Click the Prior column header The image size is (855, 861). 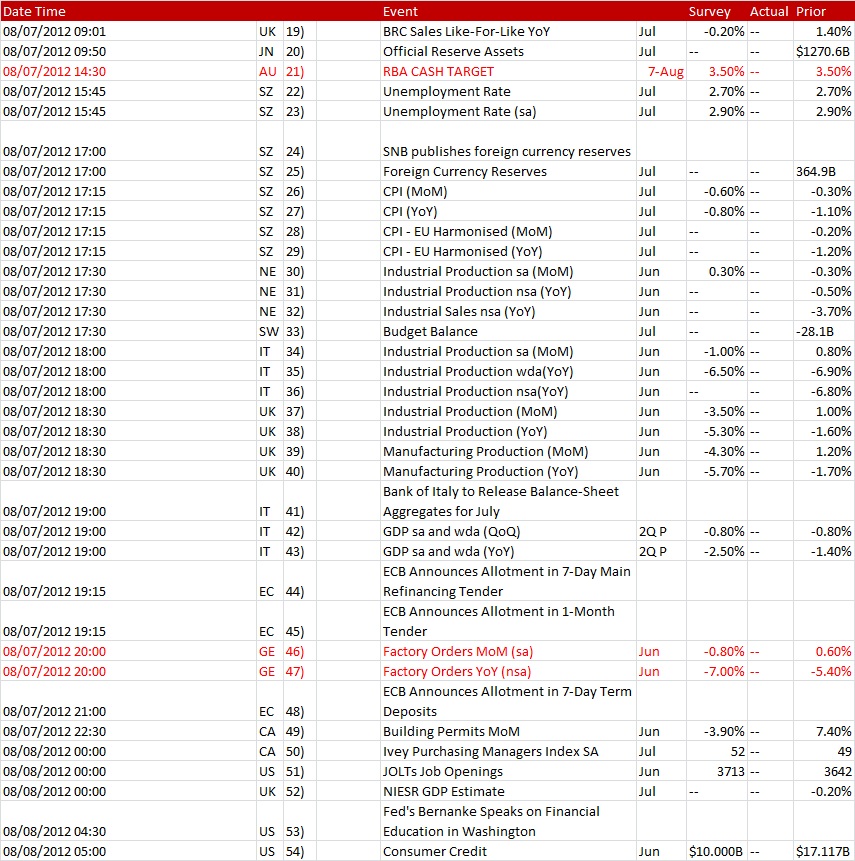[x=811, y=11]
